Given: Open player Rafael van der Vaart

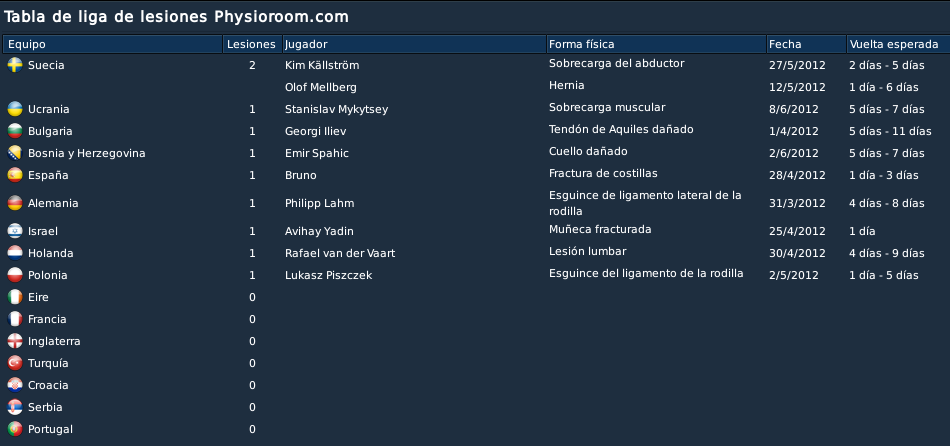Looking at the screenshot, I should 340,253.
